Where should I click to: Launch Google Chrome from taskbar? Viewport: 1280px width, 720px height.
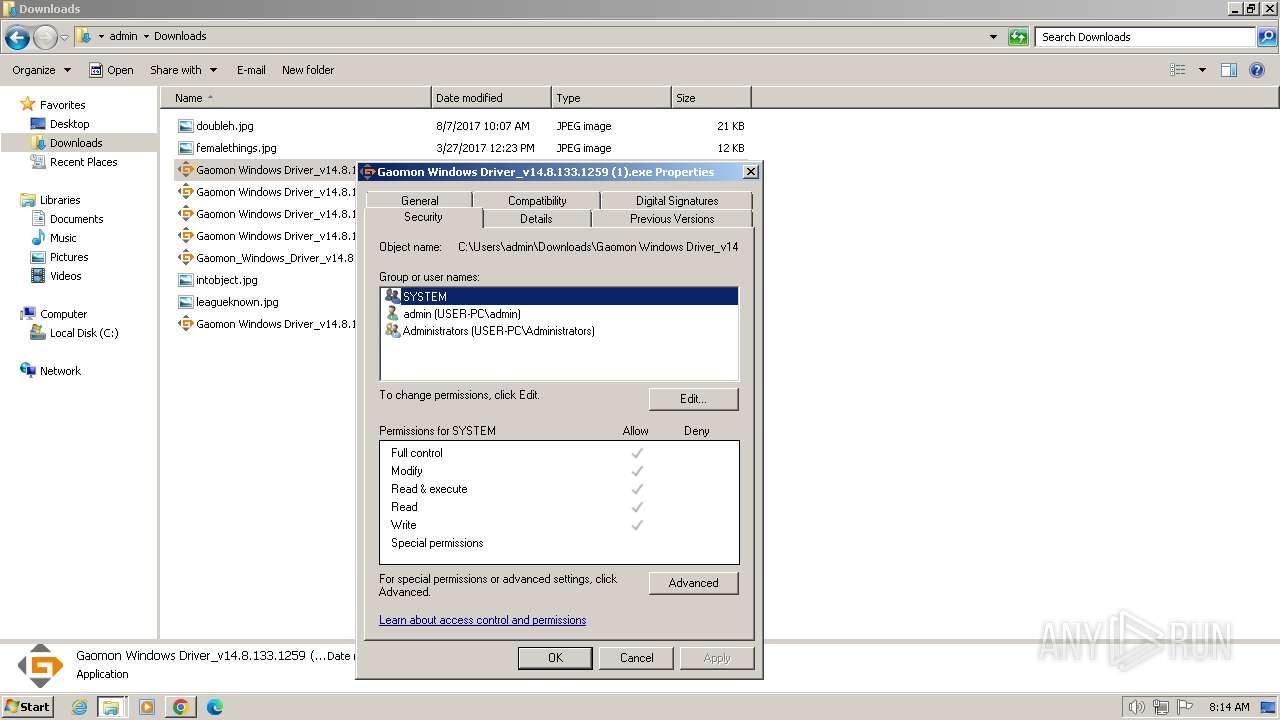(181, 707)
